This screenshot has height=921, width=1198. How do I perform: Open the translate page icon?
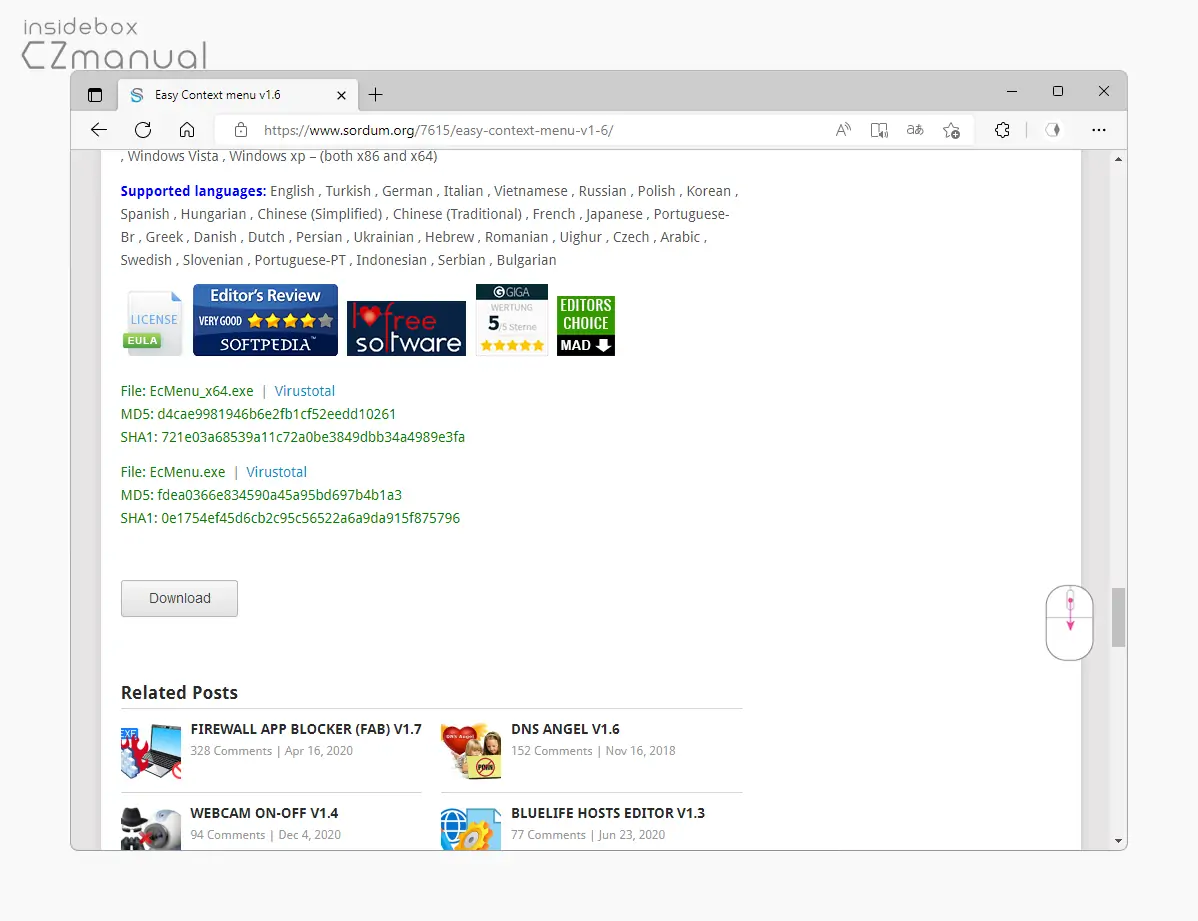915,130
